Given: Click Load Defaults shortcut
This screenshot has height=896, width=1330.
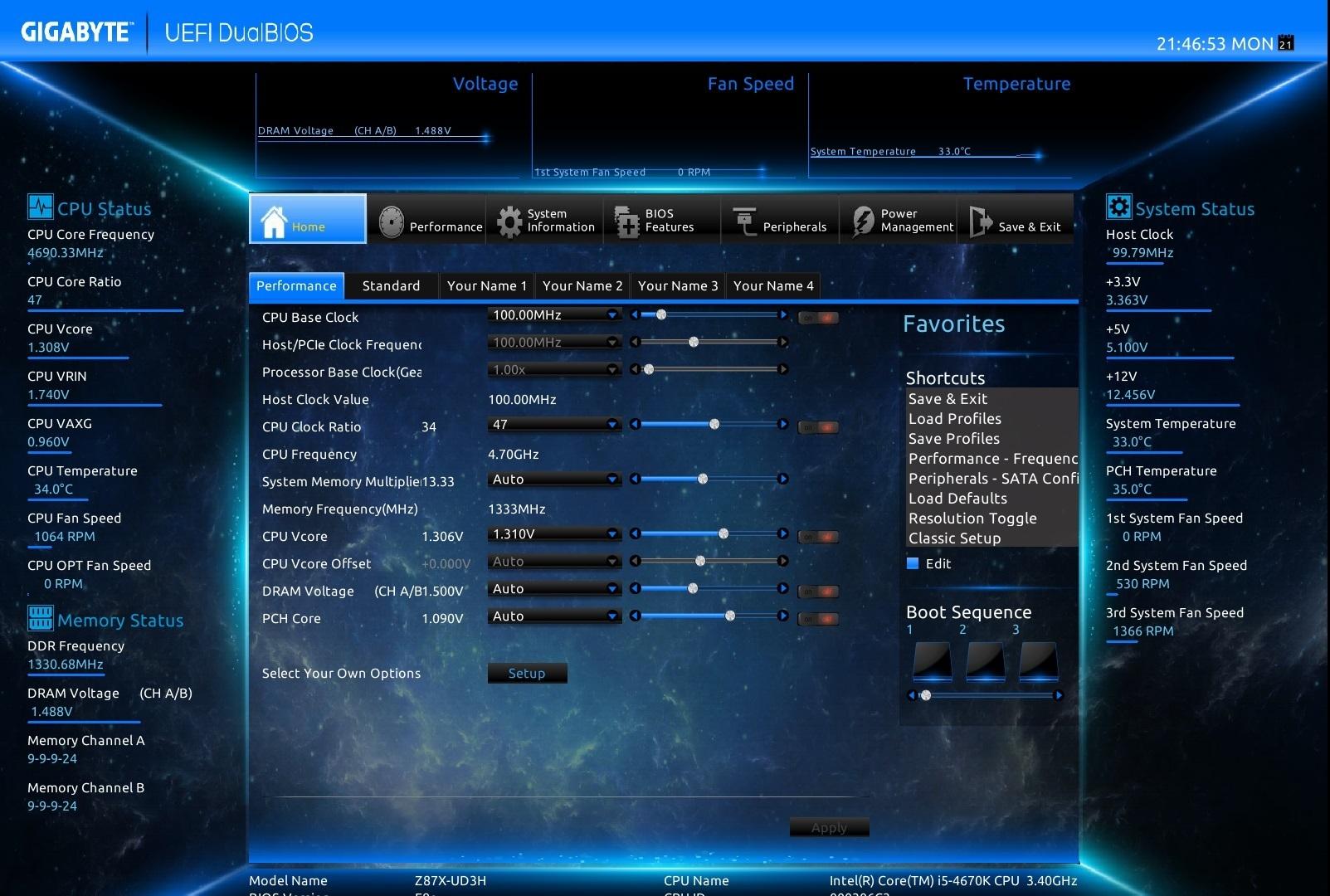Looking at the screenshot, I should [x=957, y=498].
